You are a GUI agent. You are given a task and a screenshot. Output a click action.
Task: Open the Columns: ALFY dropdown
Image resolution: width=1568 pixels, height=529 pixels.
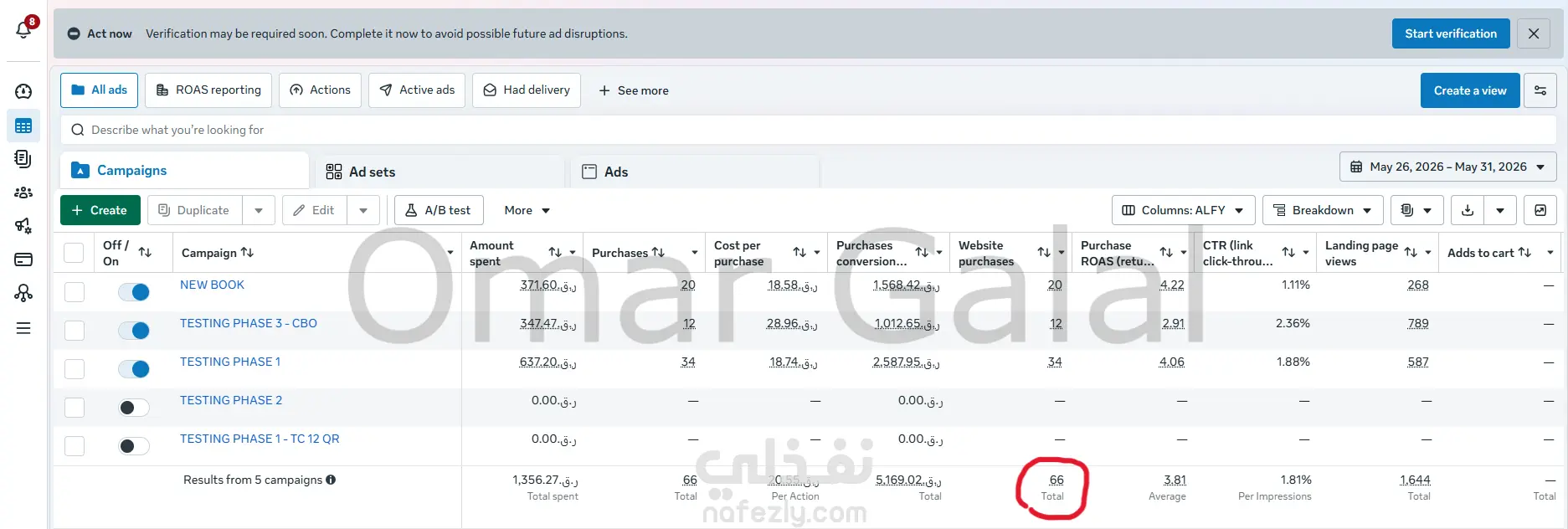tap(1183, 210)
